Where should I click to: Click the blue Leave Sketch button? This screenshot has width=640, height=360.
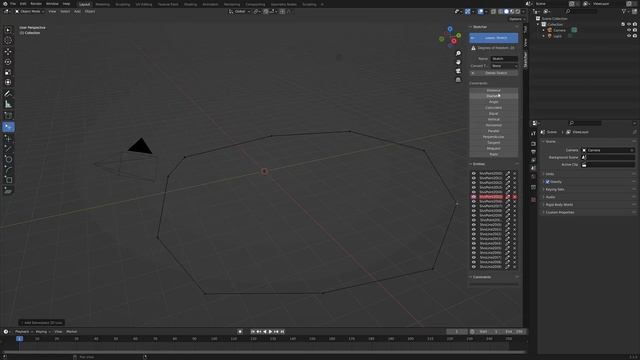(493, 38)
